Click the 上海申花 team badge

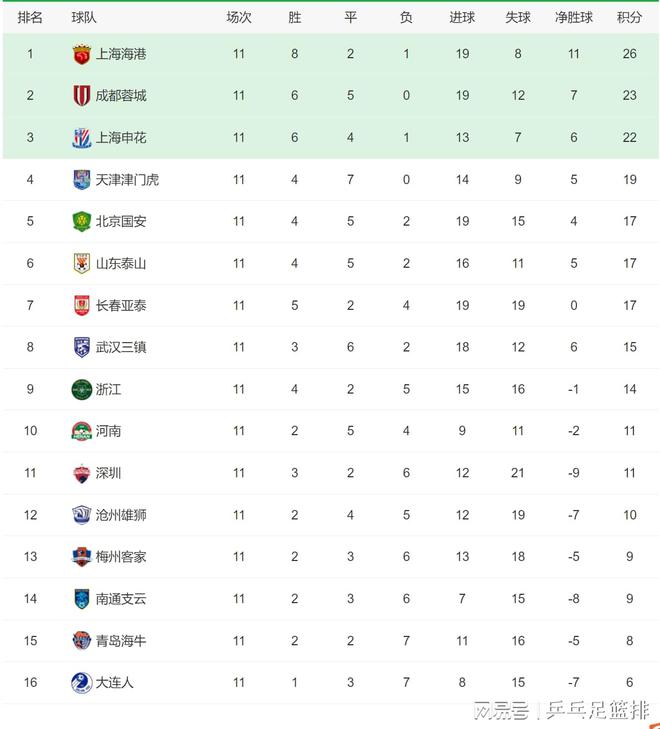point(81,138)
